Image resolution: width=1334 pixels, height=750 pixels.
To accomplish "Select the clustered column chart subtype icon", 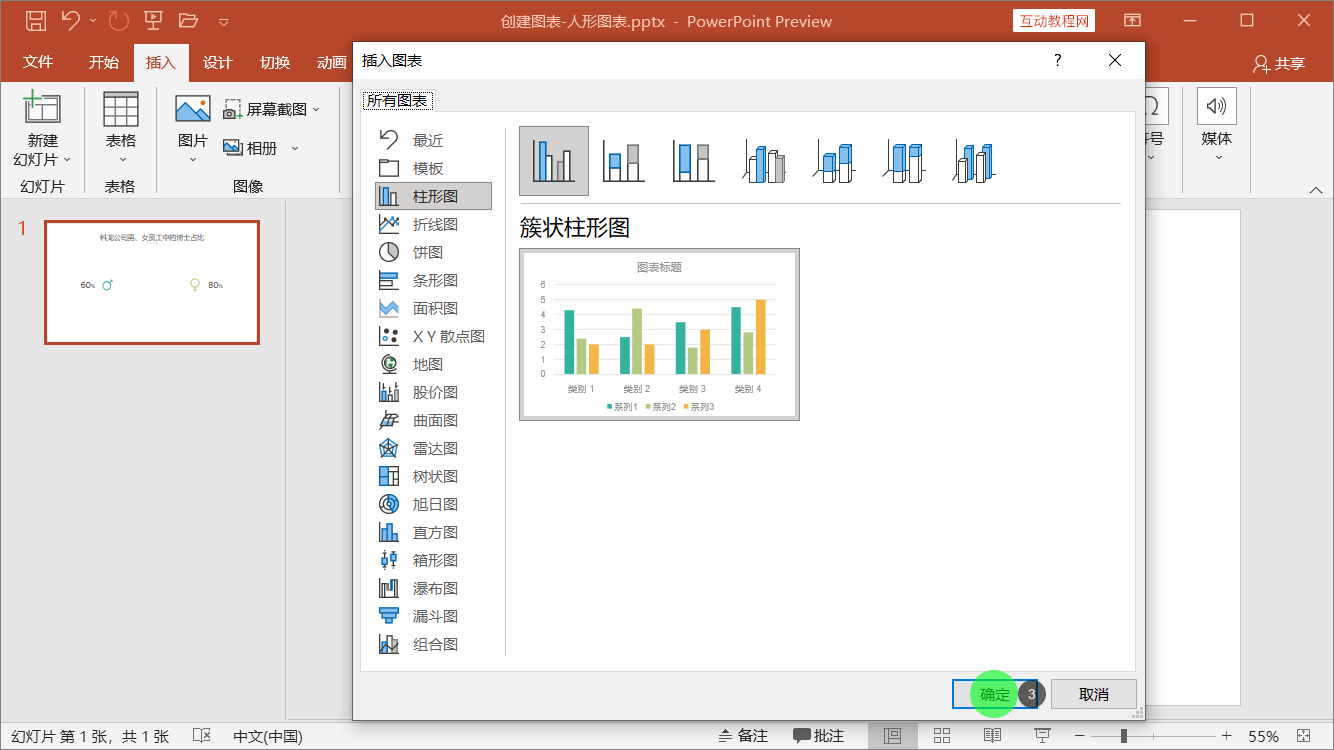I will pyautogui.click(x=554, y=160).
